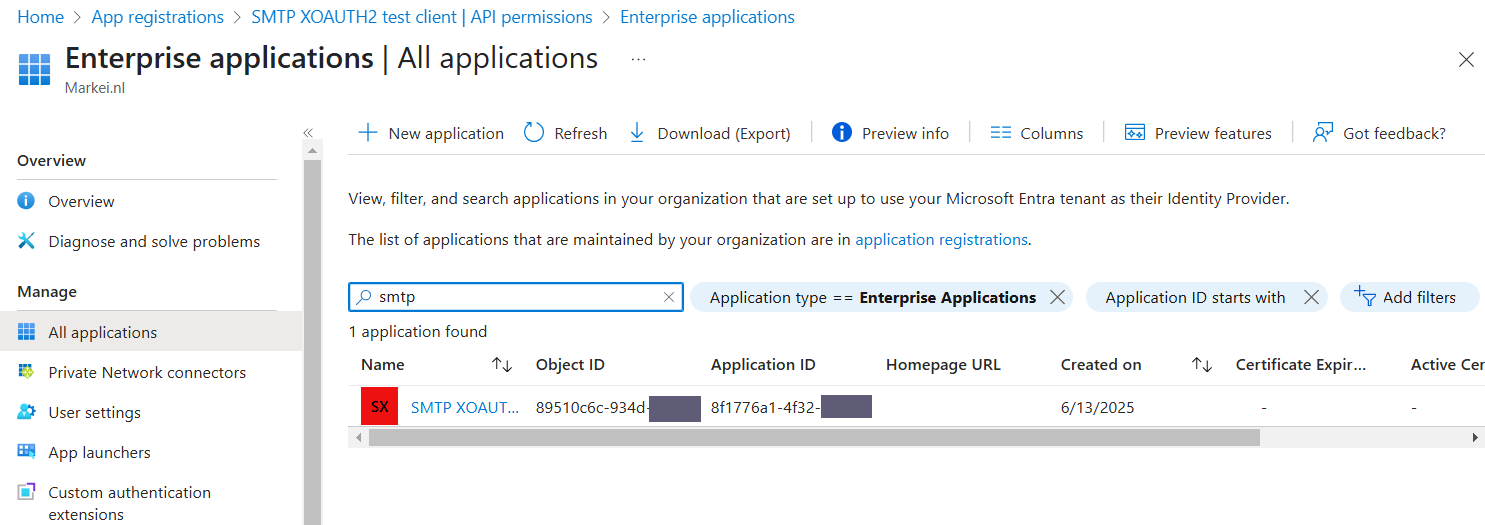This screenshot has width=1485, height=525.
Task: Select Diagnose and solve problems menu item
Action: [154, 241]
